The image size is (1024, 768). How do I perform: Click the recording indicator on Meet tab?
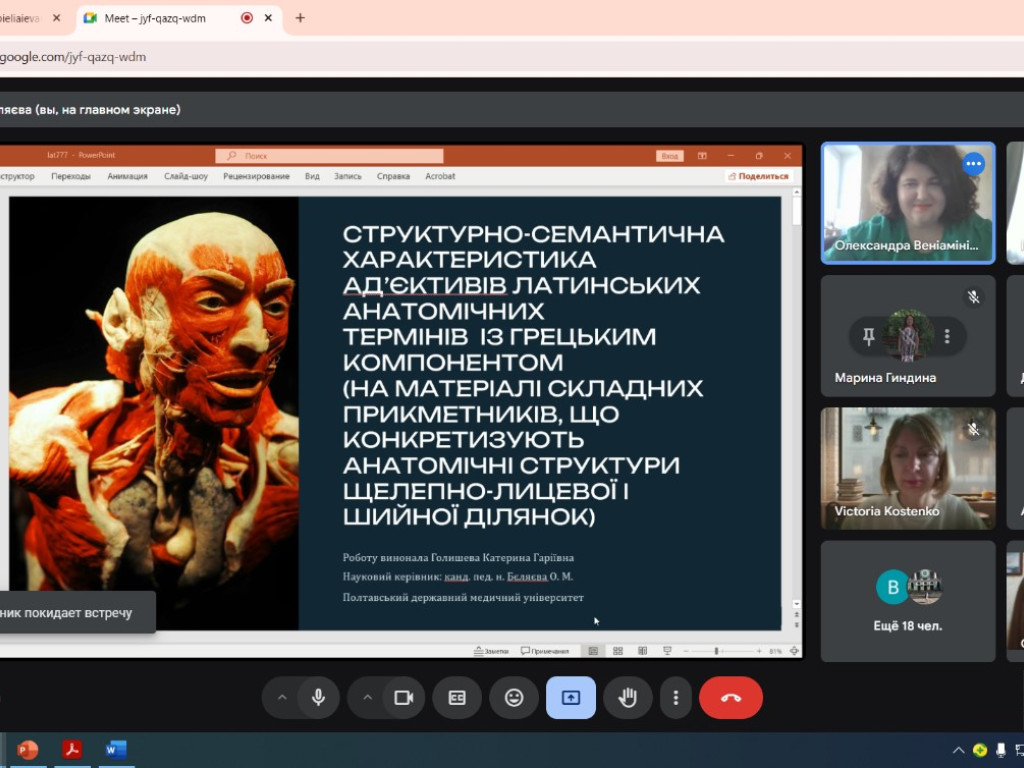[247, 18]
